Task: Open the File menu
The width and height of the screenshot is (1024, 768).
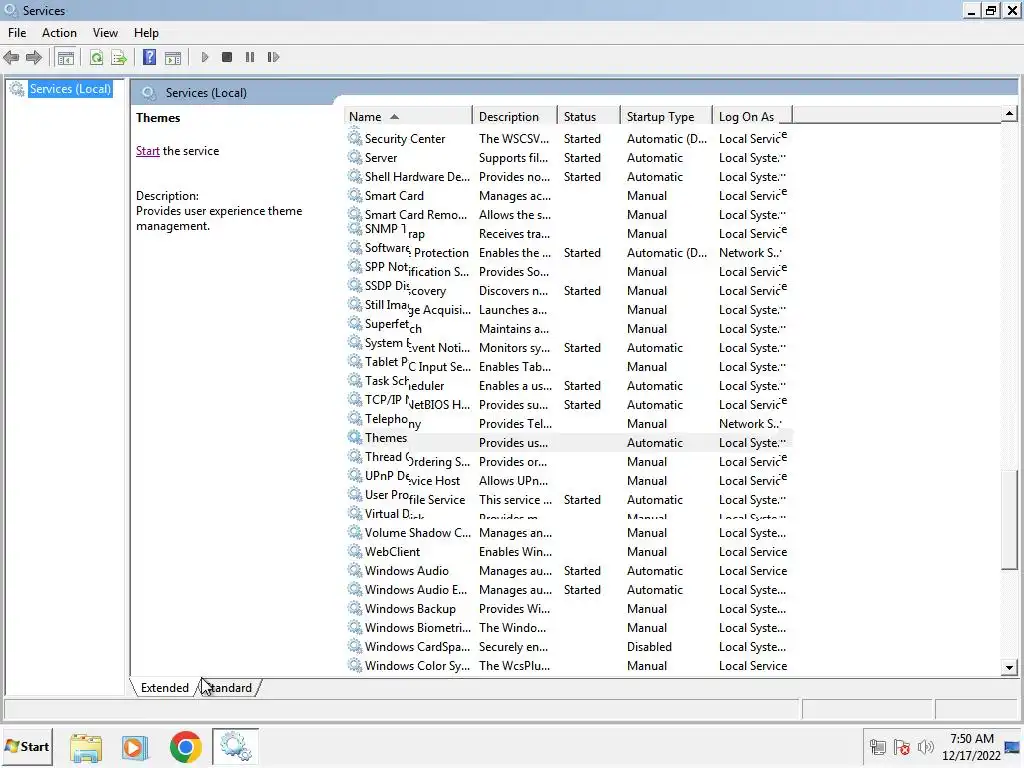Action: 17,33
